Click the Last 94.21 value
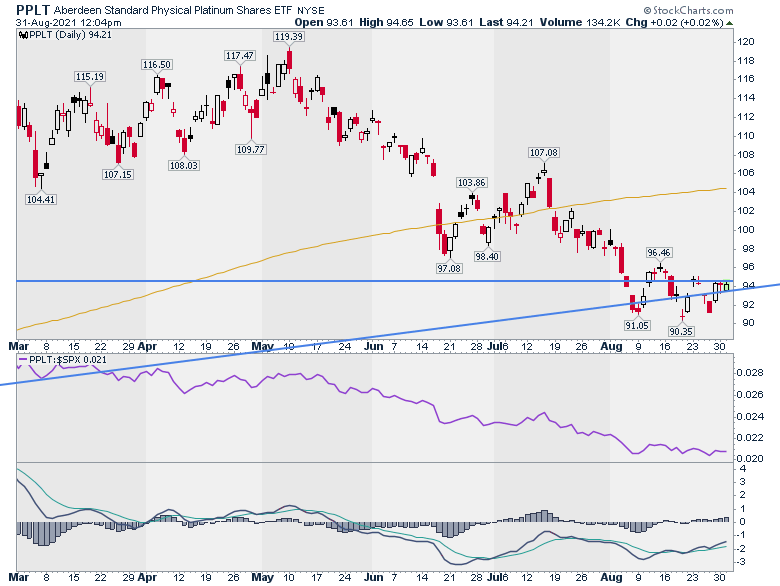The image size is (780, 586). [x=506, y=22]
